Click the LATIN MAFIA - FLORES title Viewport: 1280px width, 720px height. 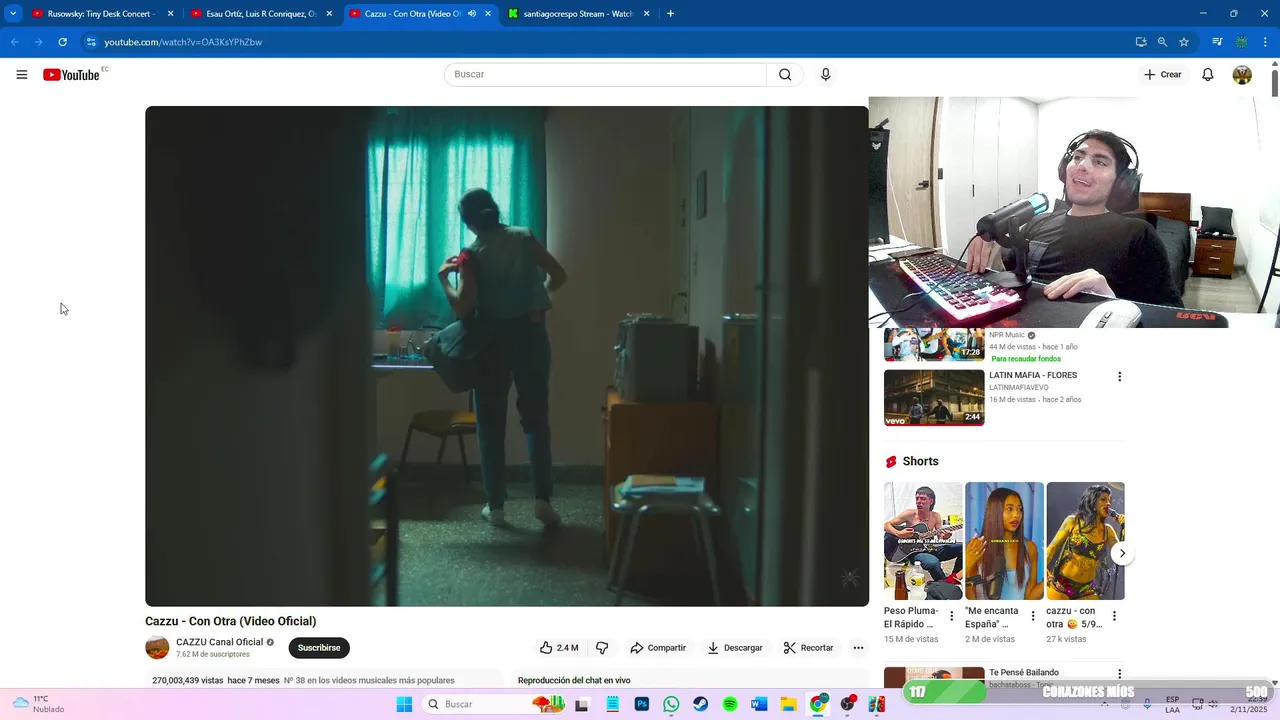pos(1033,375)
